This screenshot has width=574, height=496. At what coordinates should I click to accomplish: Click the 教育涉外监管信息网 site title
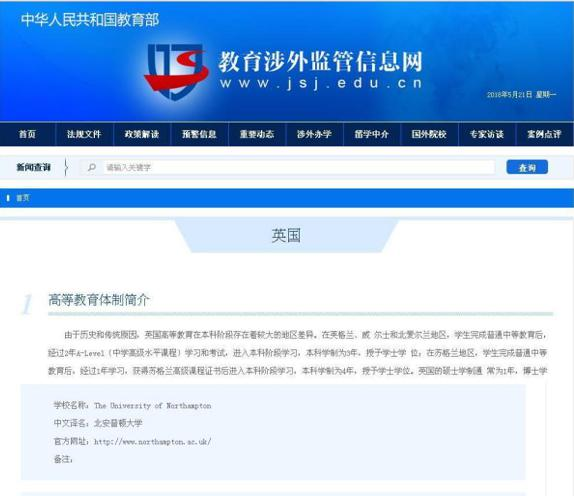pyautogui.click(x=321, y=61)
